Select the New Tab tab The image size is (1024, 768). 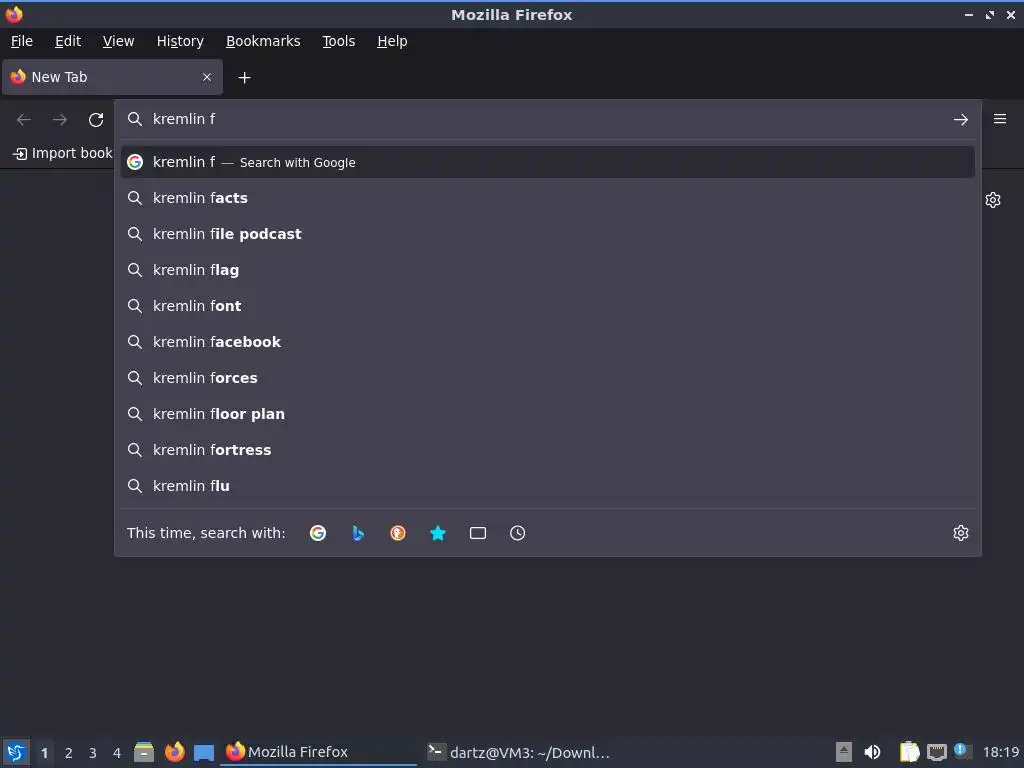[x=112, y=77]
